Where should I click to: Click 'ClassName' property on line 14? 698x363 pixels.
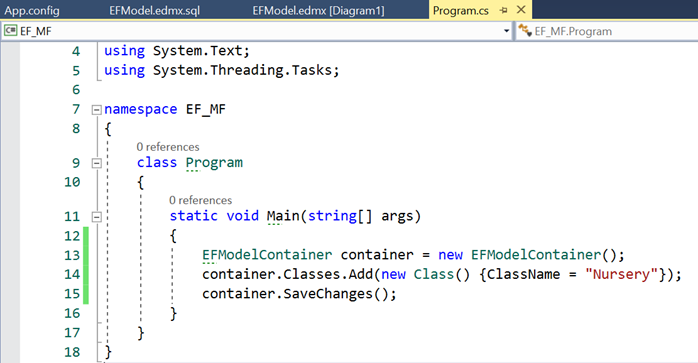[x=524, y=274]
